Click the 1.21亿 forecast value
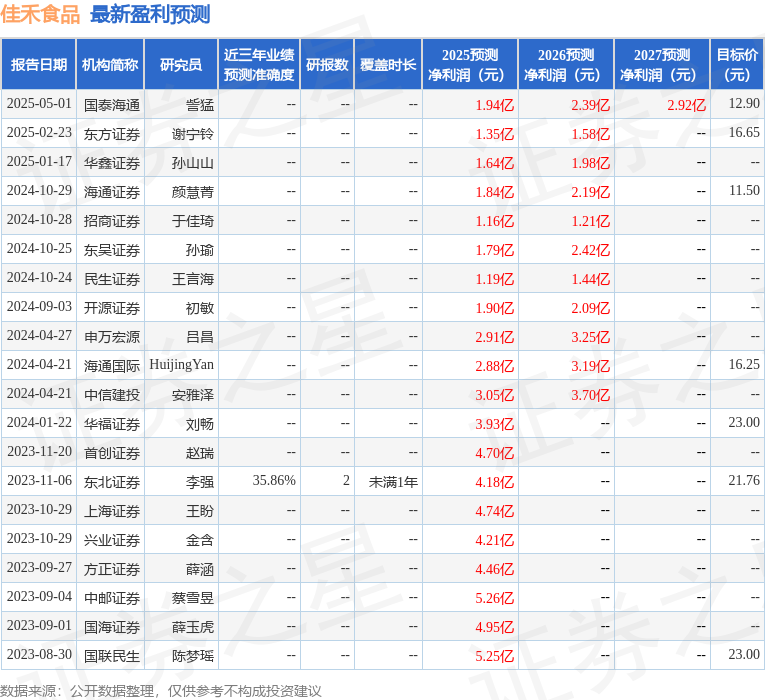 [x=591, y=221]
